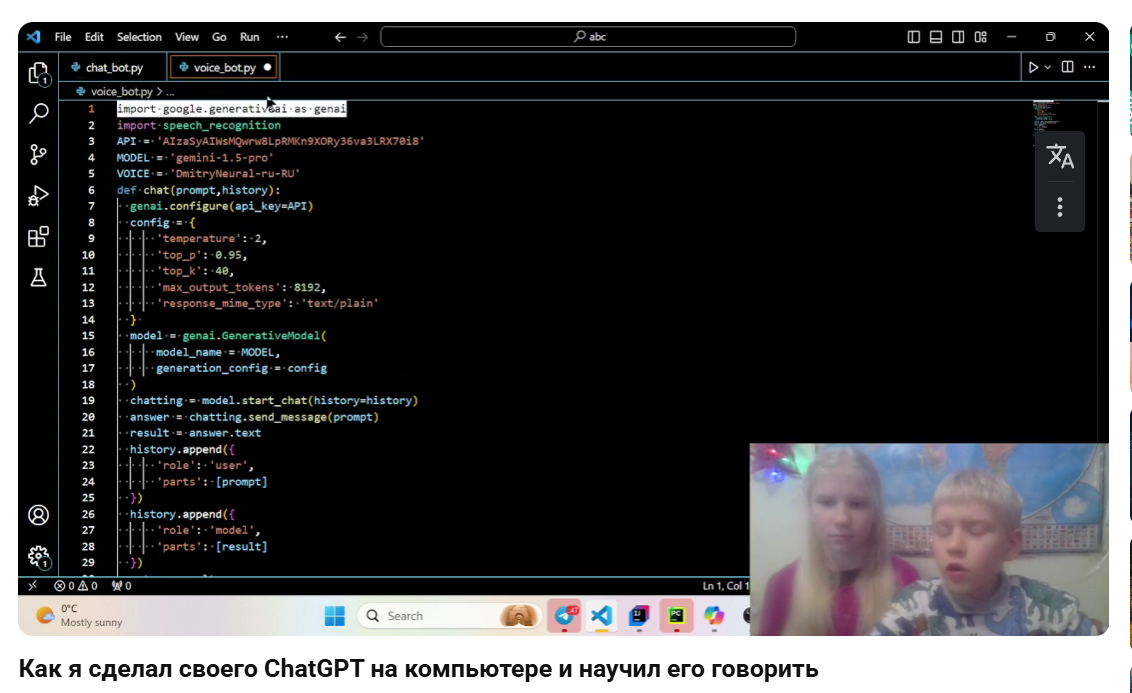Open the weather widget showing 0°C
Screen dimensions: 1132x693
point(79,616)
